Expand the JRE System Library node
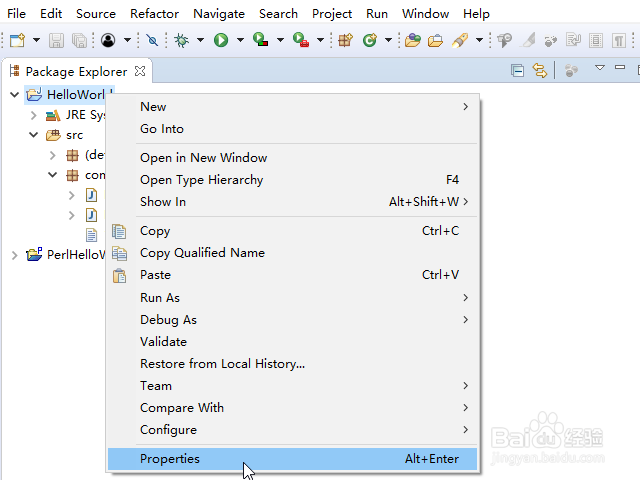 pos(33,116)
